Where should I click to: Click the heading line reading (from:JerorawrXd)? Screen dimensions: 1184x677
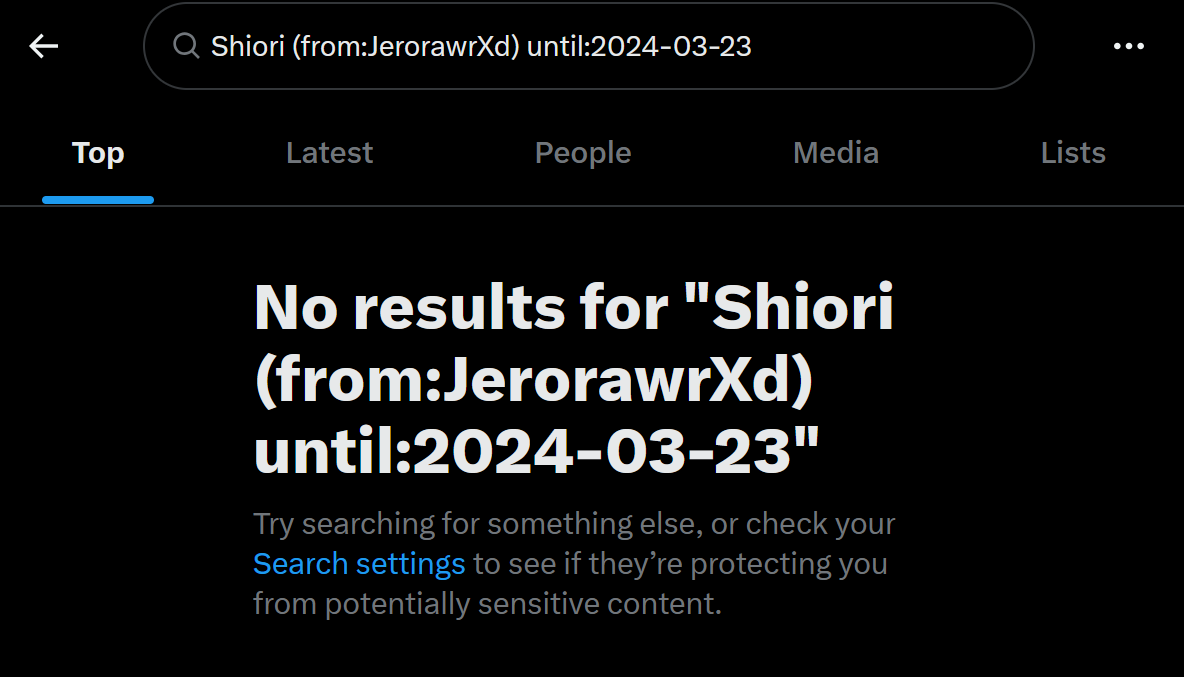tap(533, 380)
